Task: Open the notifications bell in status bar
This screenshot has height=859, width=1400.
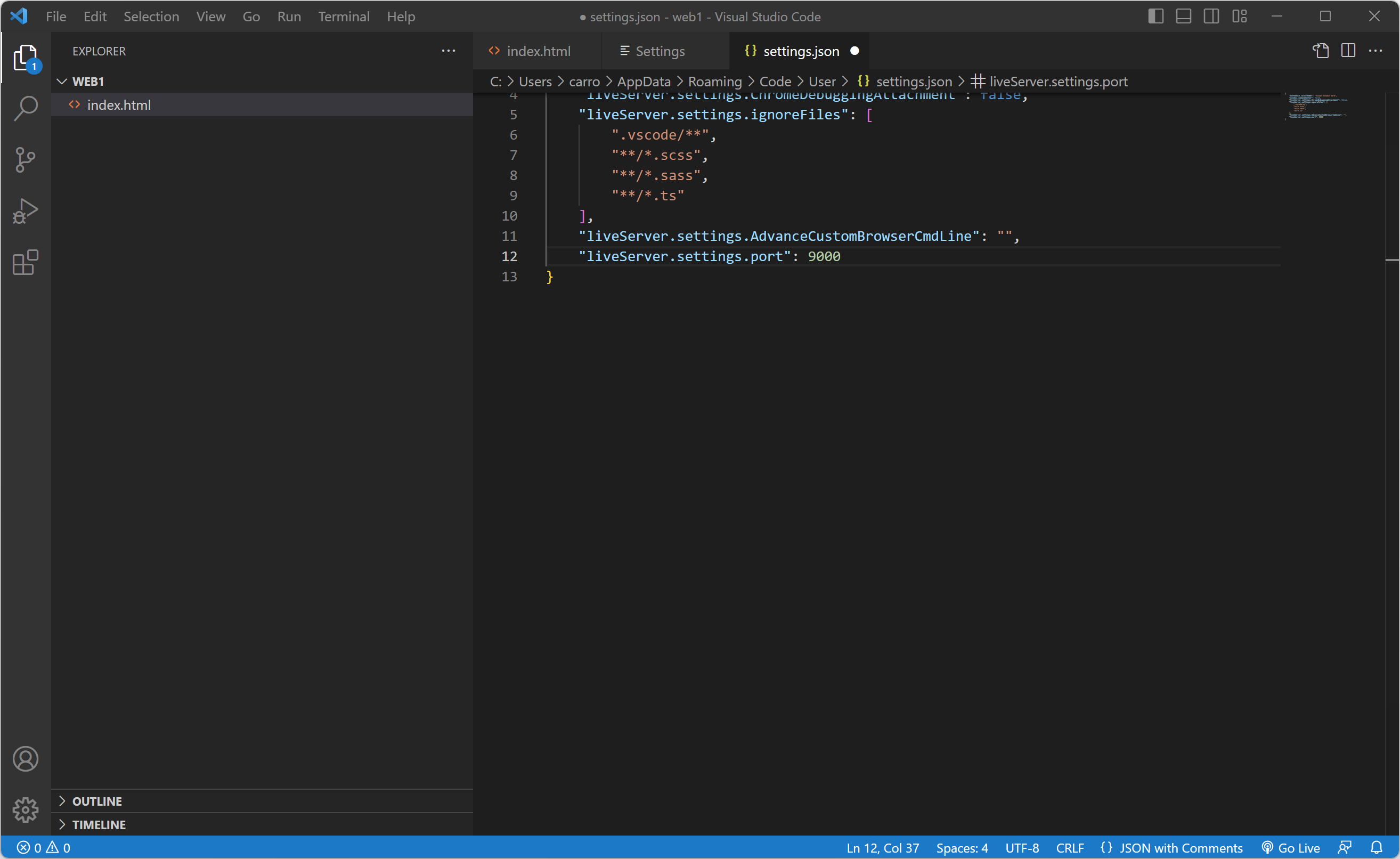Action: [x=1376, y=847]
